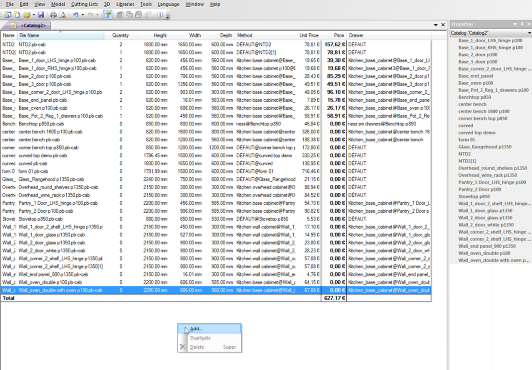Select the Stovetop p850.pb-cab row

click(x=216, y=219)
